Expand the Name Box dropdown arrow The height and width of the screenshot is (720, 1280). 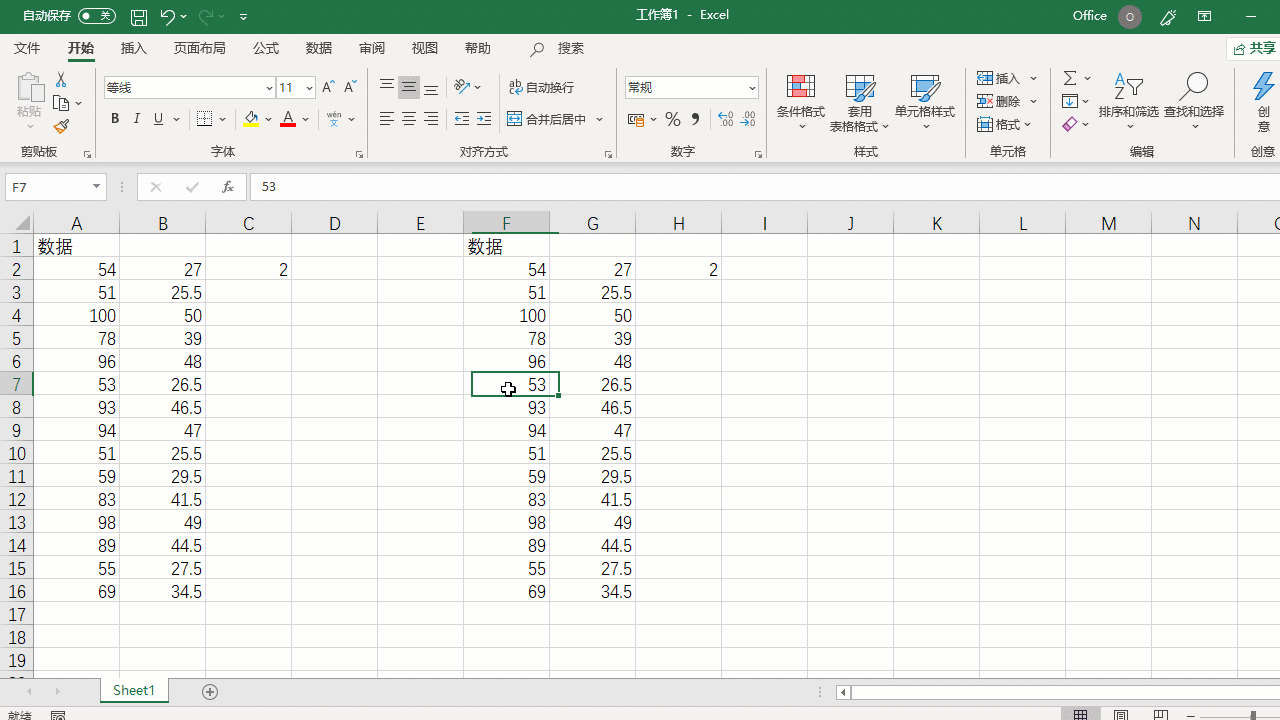[x=97, y=187]
